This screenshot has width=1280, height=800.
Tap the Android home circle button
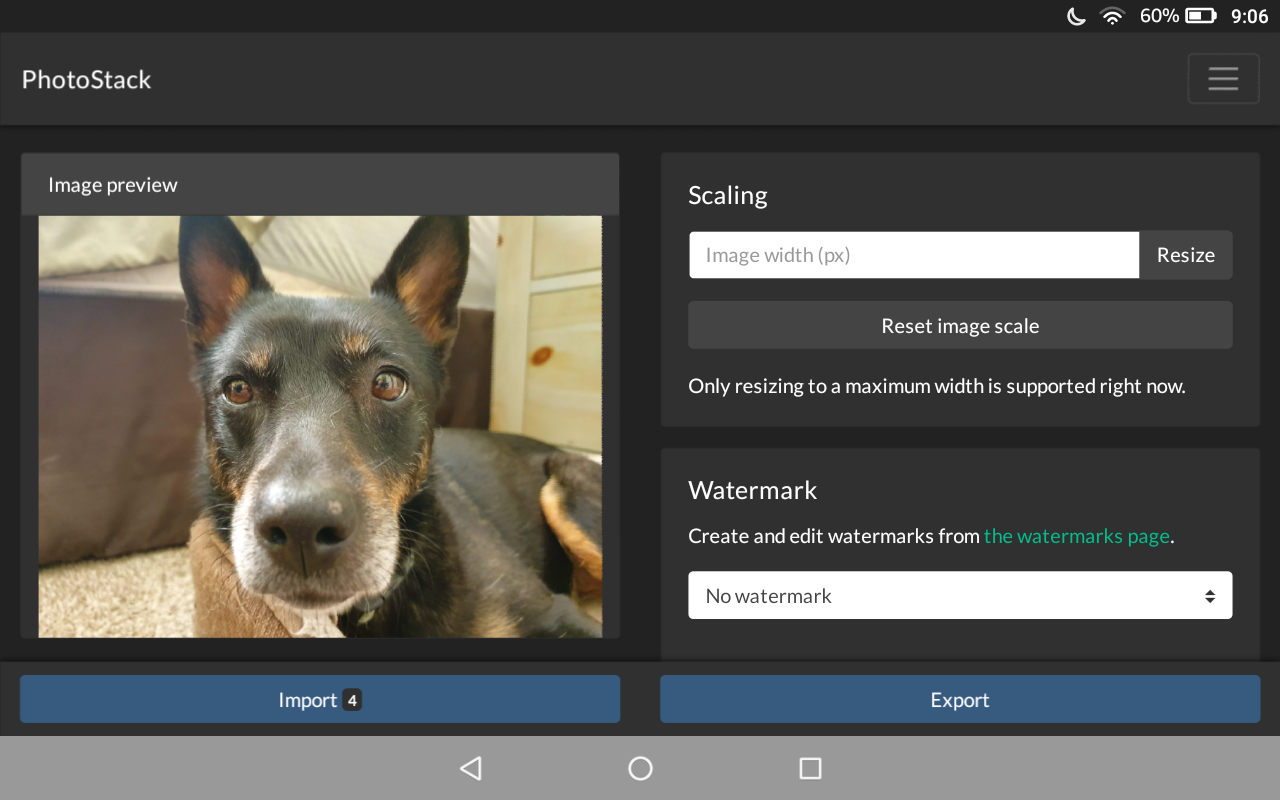click(x=640, y=768)
